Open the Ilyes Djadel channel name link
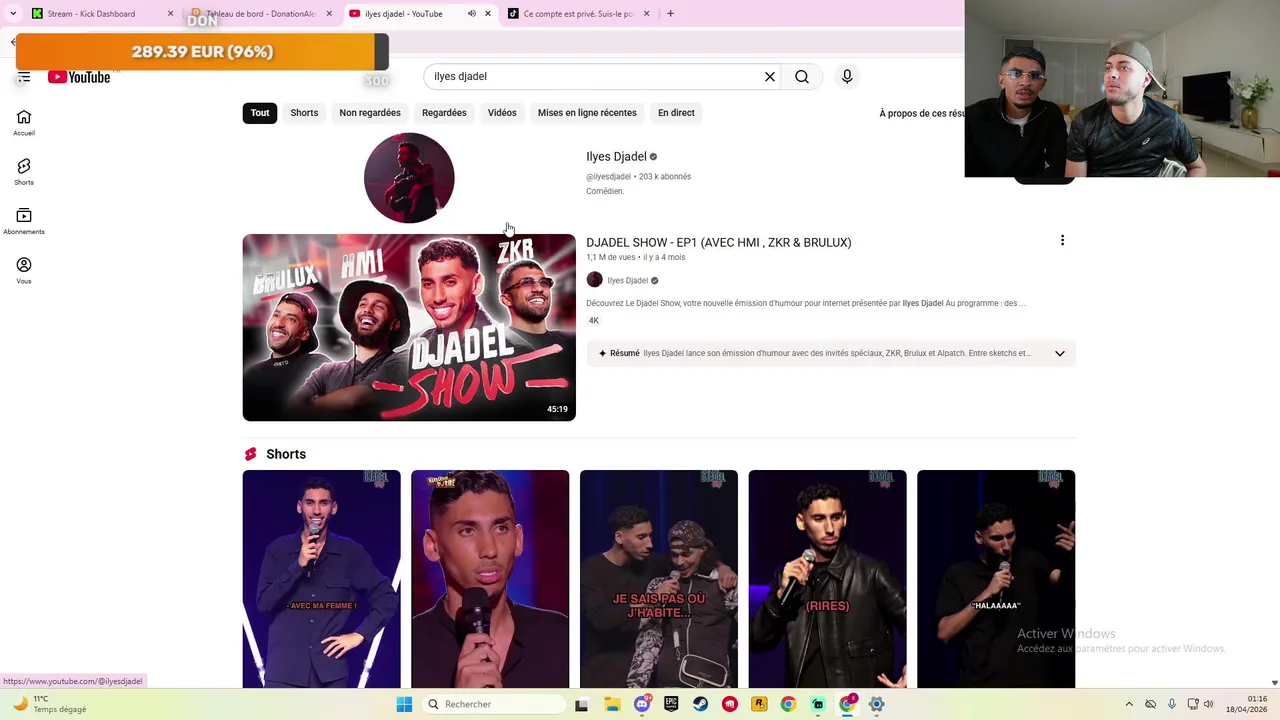 pos(616,156)
